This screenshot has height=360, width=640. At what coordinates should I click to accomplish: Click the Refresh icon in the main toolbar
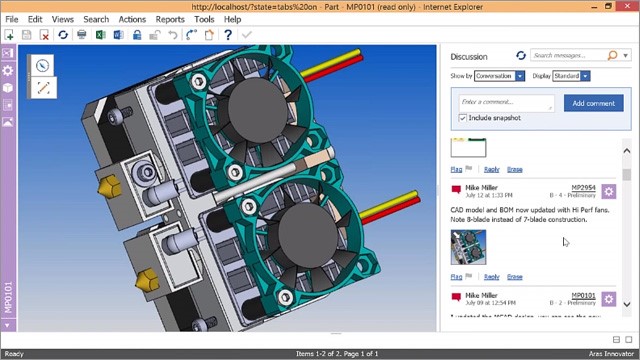(x=63, y=35)
